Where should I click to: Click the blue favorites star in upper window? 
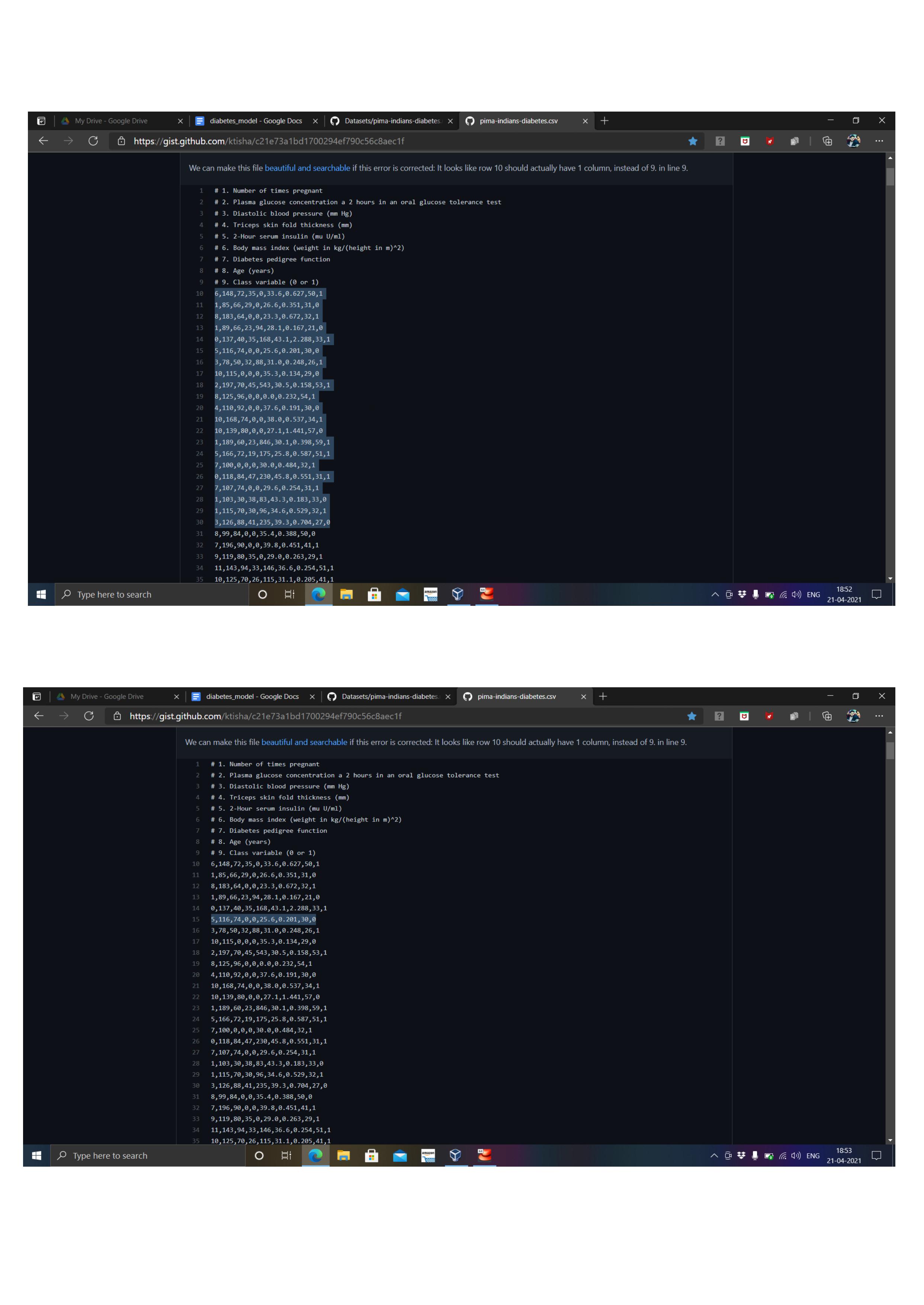click(692, 141)
